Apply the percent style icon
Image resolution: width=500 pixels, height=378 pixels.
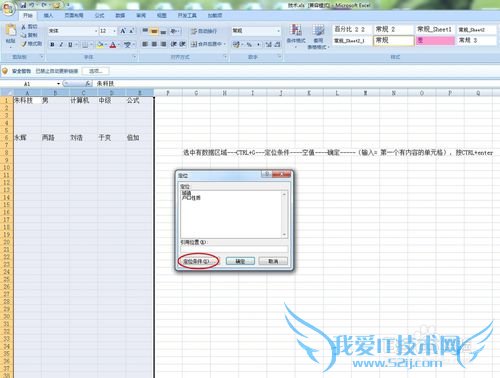click(249, 44)
